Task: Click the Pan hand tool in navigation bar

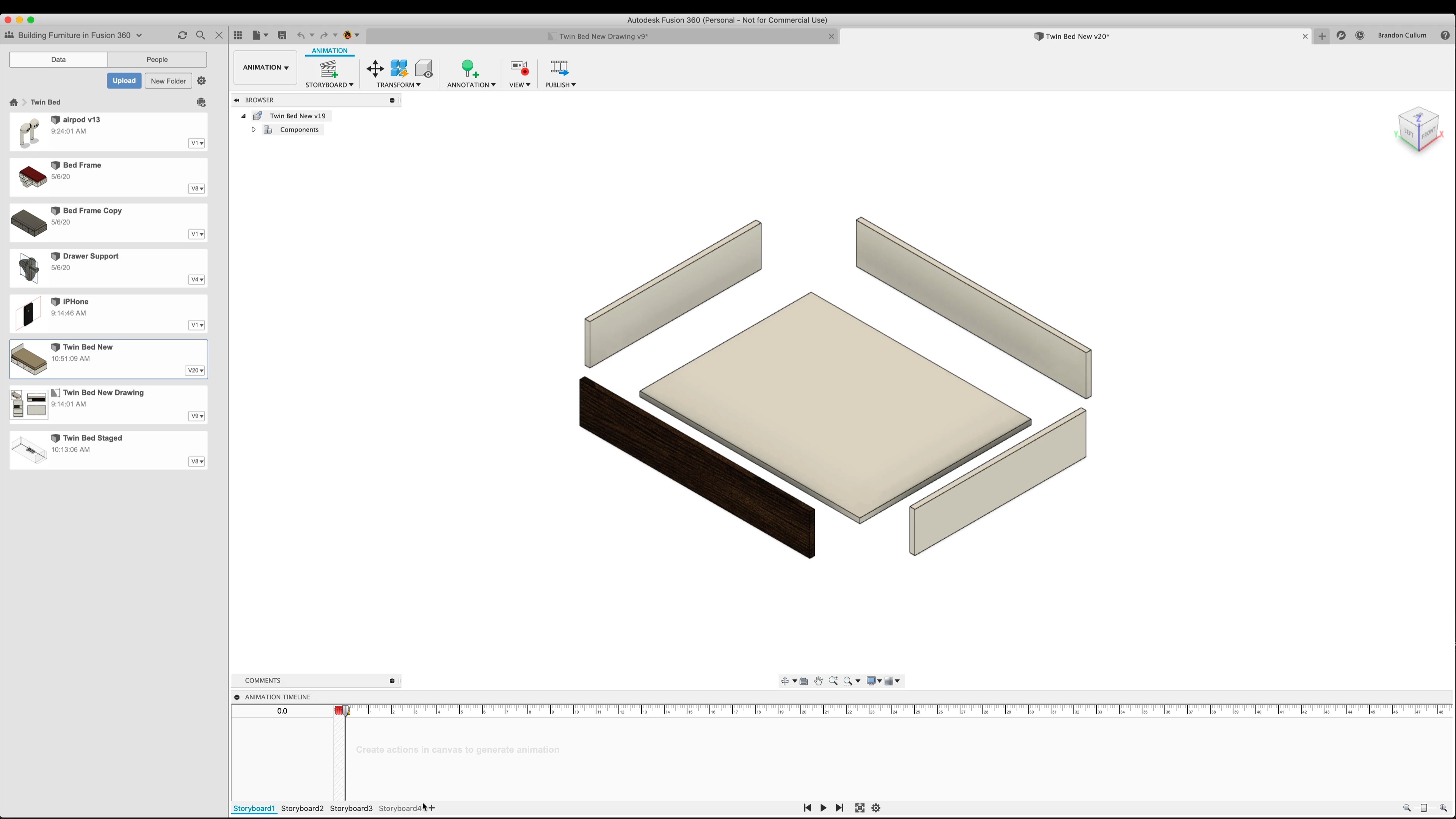Action: (819, 681)
